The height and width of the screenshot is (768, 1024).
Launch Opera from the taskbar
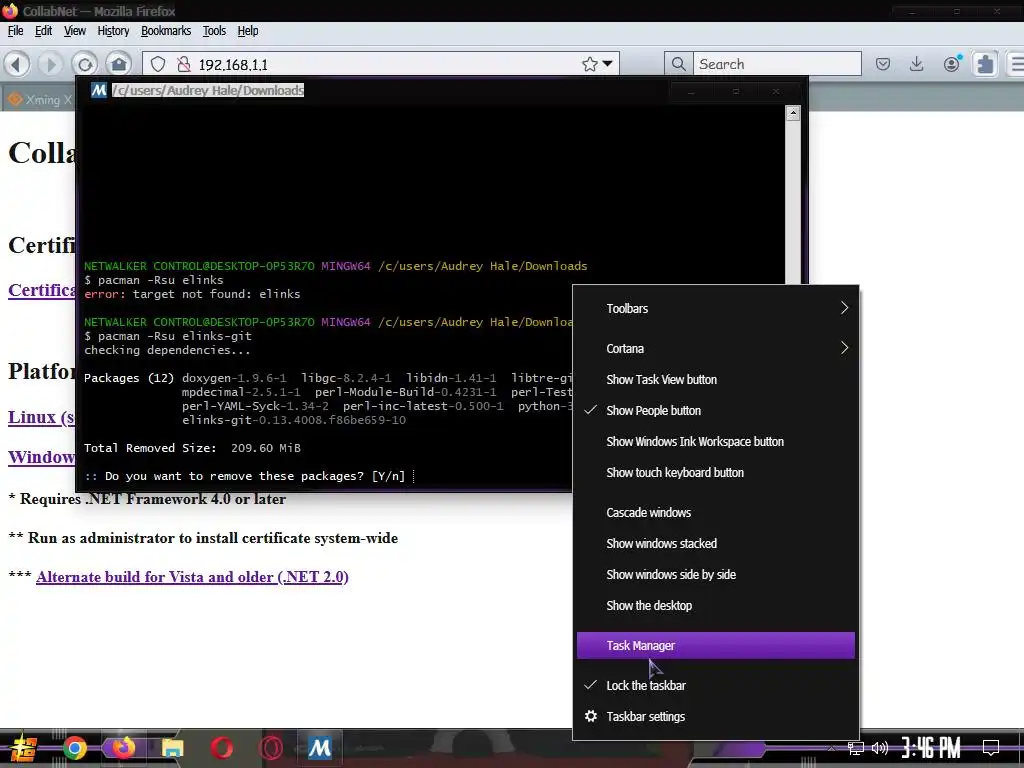[221, 748]
